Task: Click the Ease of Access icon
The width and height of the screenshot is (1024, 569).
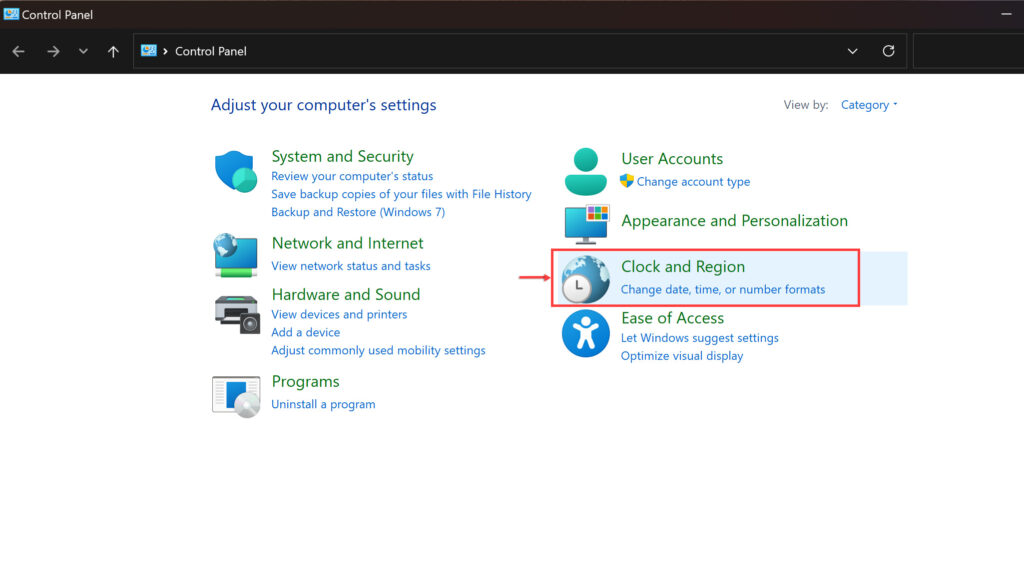Action: pyautogui.click(x=585, y=333)
